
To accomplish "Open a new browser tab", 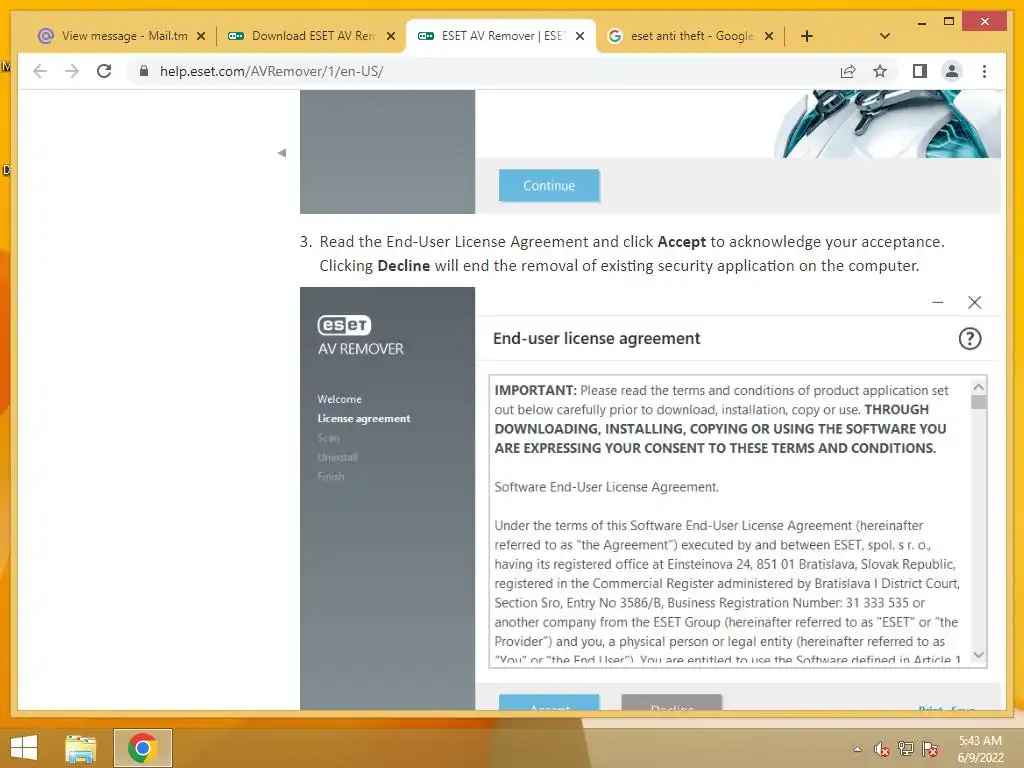I will (x=807, y=36).
